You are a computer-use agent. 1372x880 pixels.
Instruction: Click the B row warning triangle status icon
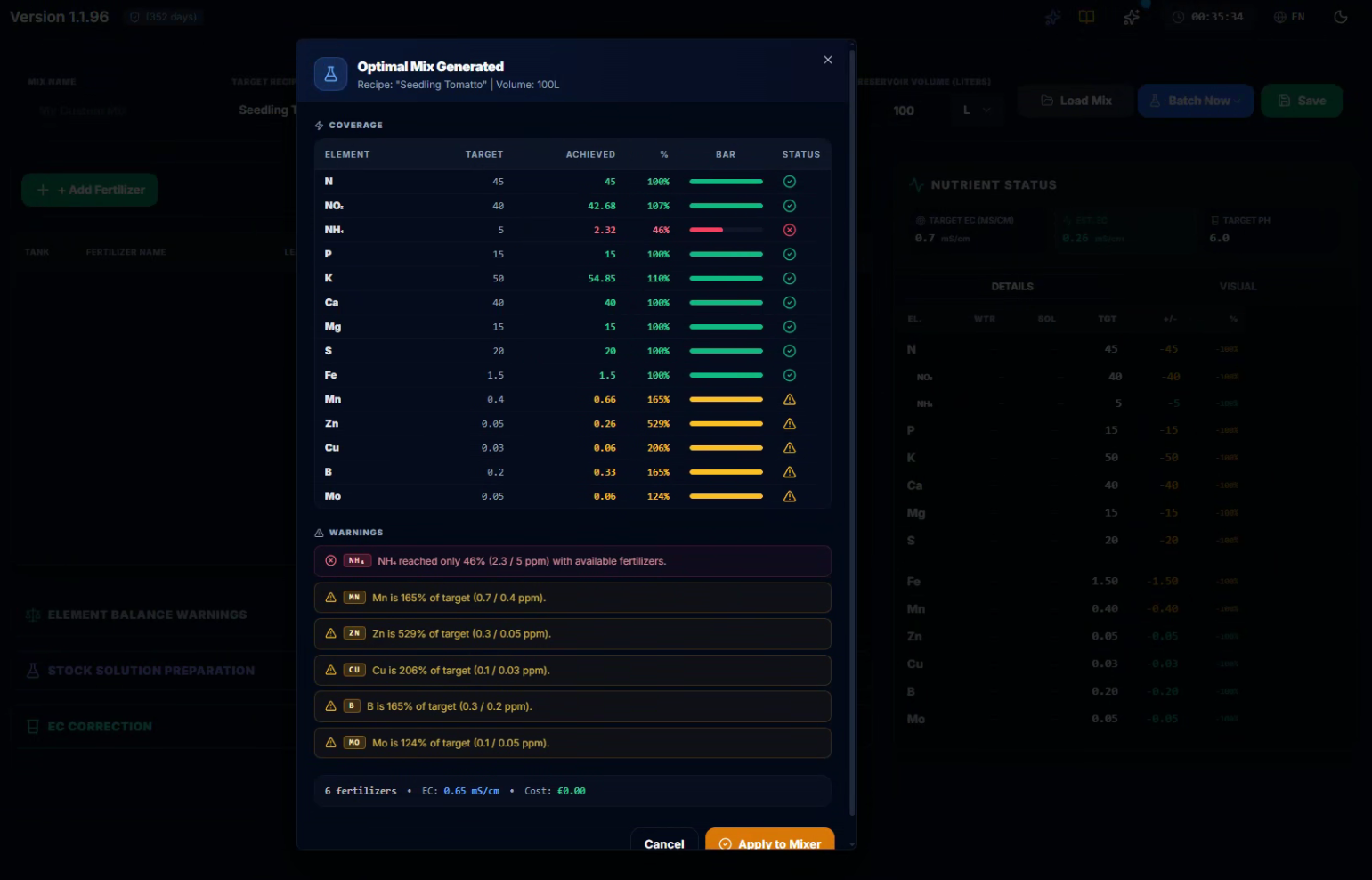[x=790, y=472]
